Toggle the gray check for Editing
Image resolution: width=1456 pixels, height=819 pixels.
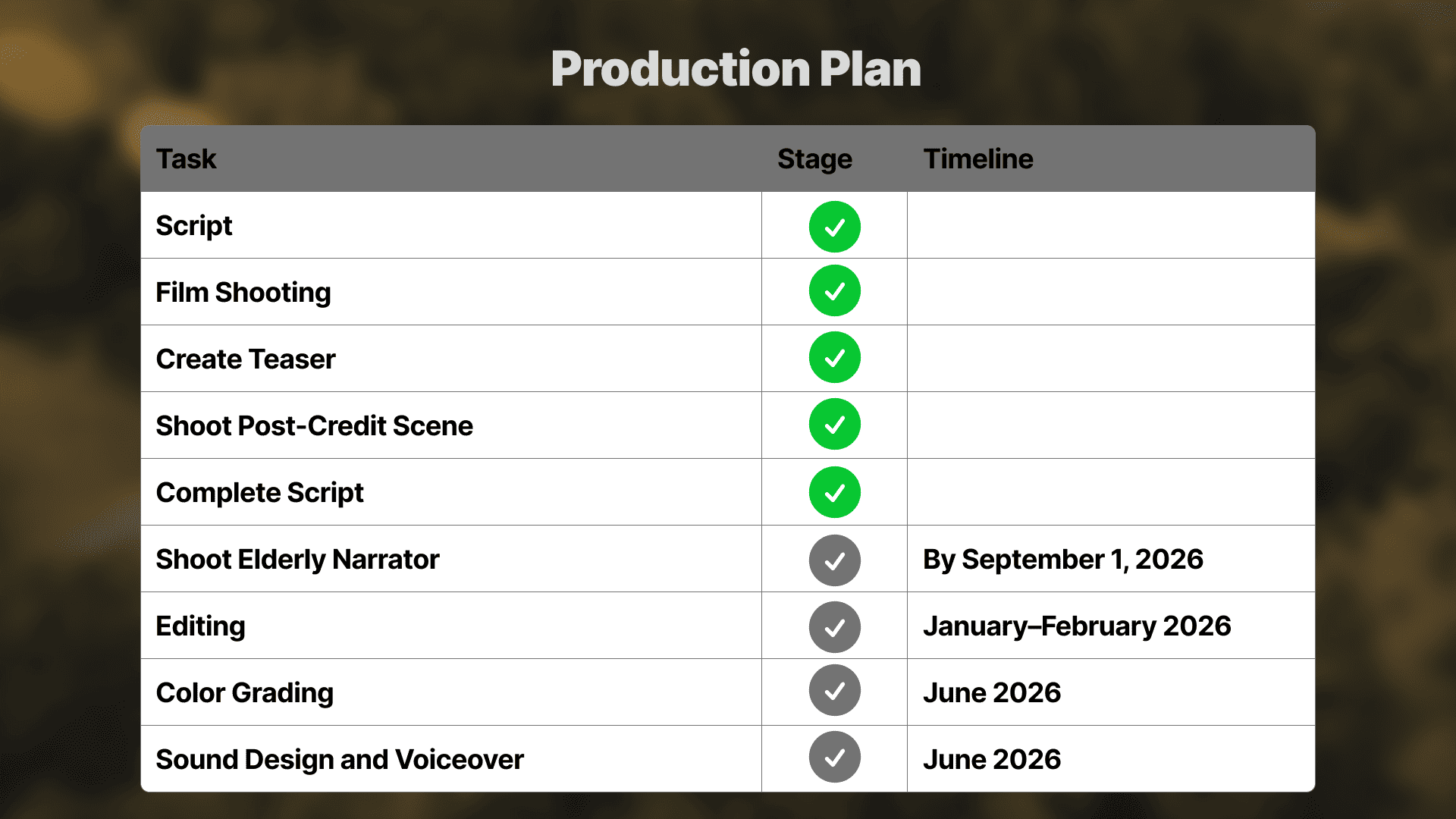pos(834,627)
